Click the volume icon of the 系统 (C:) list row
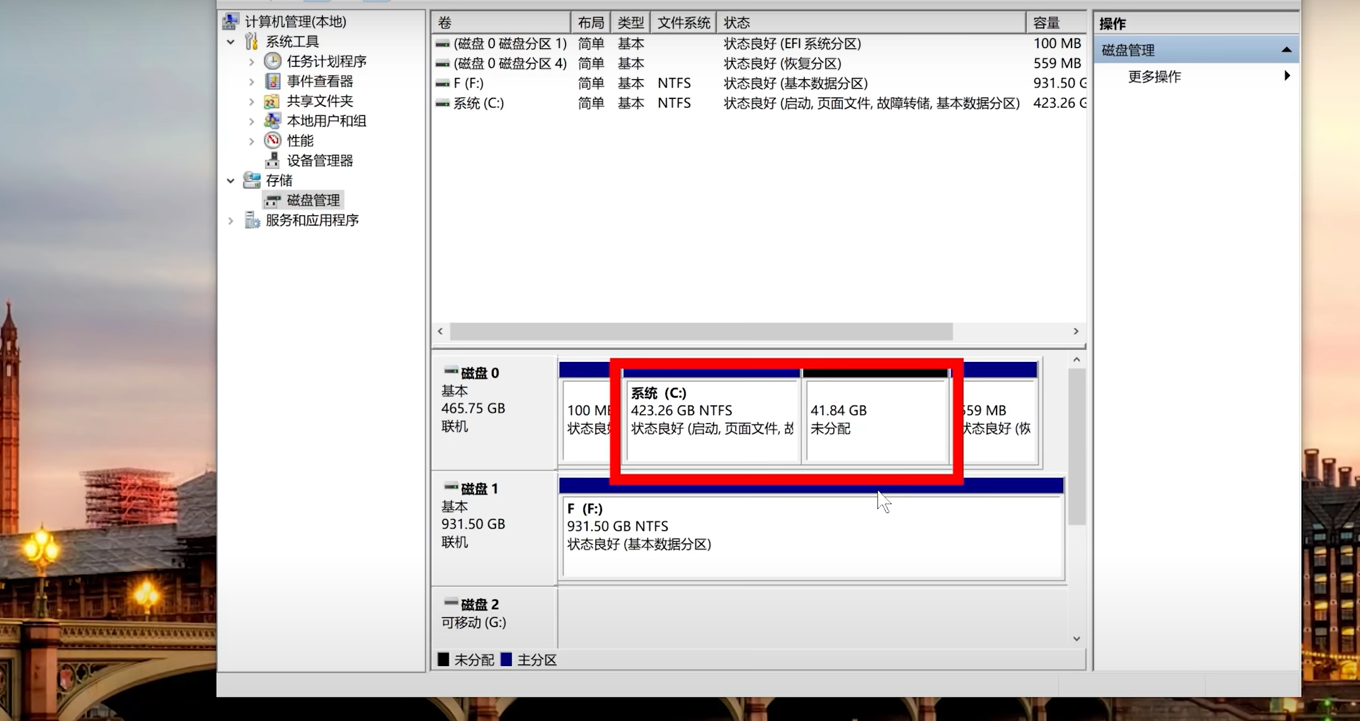 (x=442, y=103)
